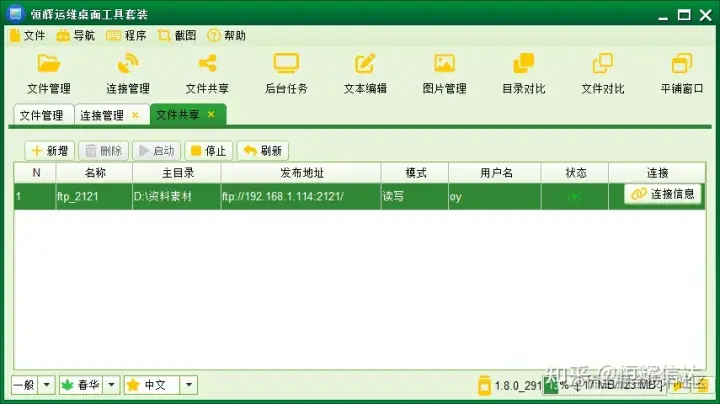Expand the 春华 theme dropdown
The image size is (720, 404).
[111, 385]
